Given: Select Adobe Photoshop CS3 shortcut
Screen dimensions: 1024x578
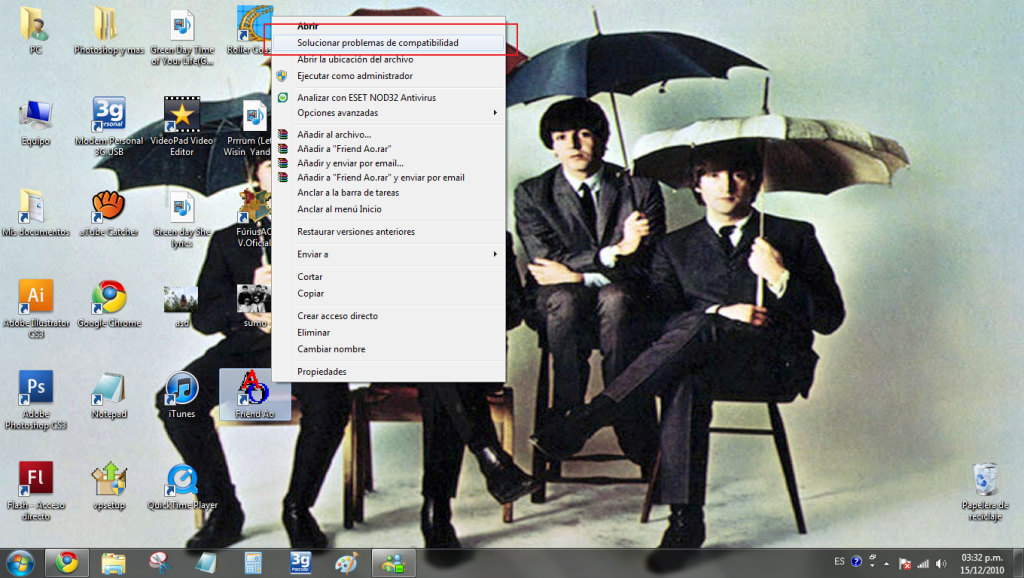Looking at the screenshot, I should pos(35,400).
